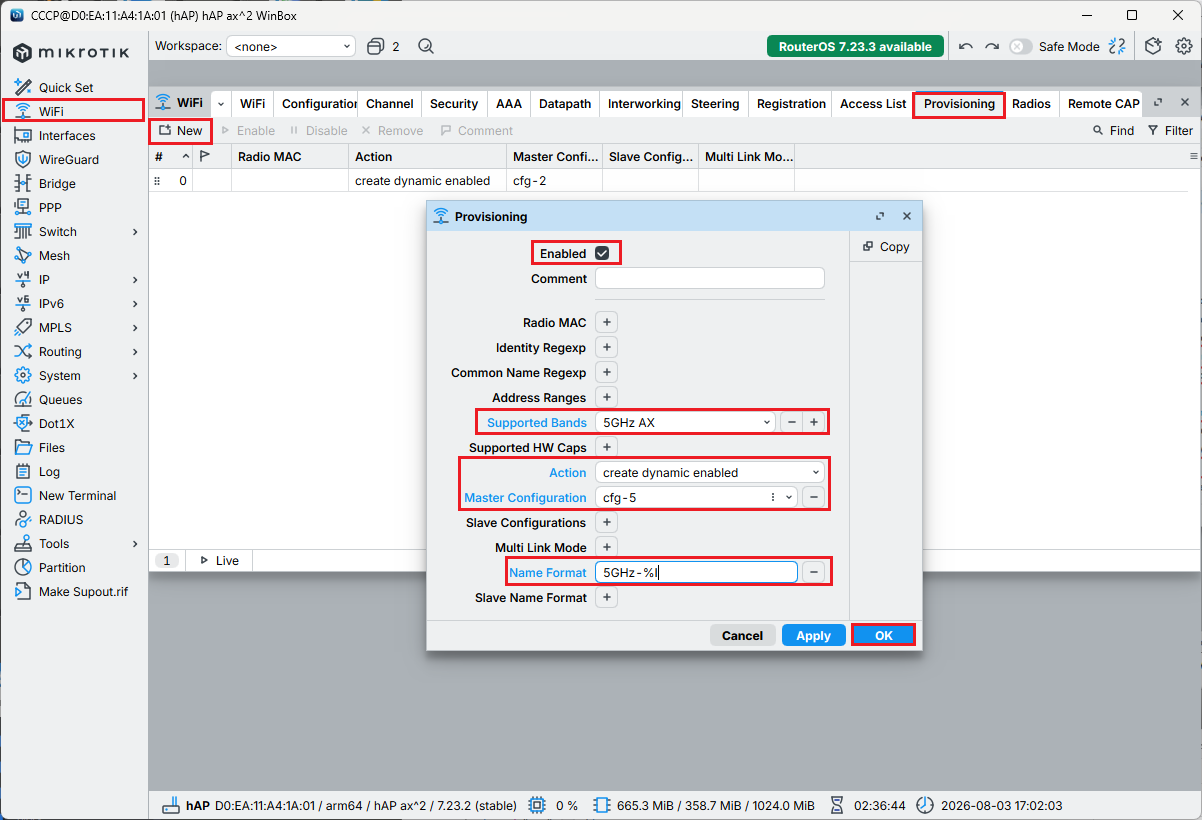Viewport: 1202px width, 820px height.
Task: Open Partition in the sidebar
Action: [x=62, y=567]
